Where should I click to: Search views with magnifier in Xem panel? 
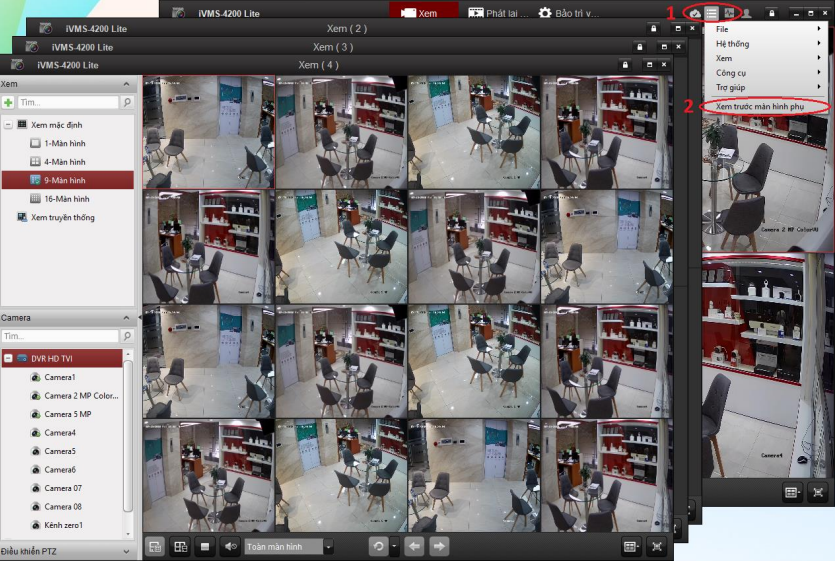pyautogui.click(x=127, y=102)
